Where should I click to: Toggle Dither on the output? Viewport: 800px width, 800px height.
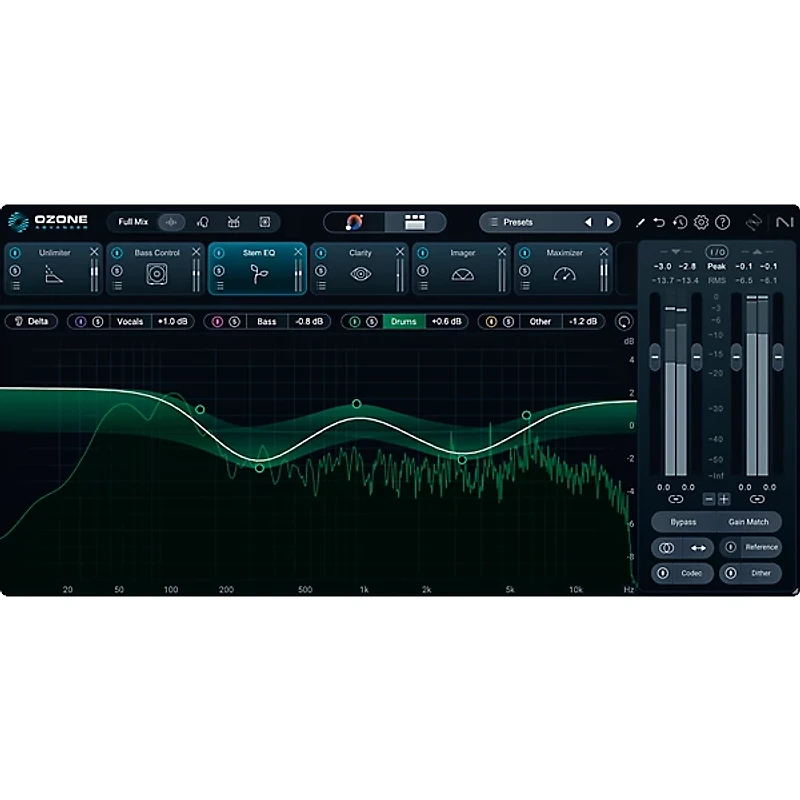(x=755, y=572)
